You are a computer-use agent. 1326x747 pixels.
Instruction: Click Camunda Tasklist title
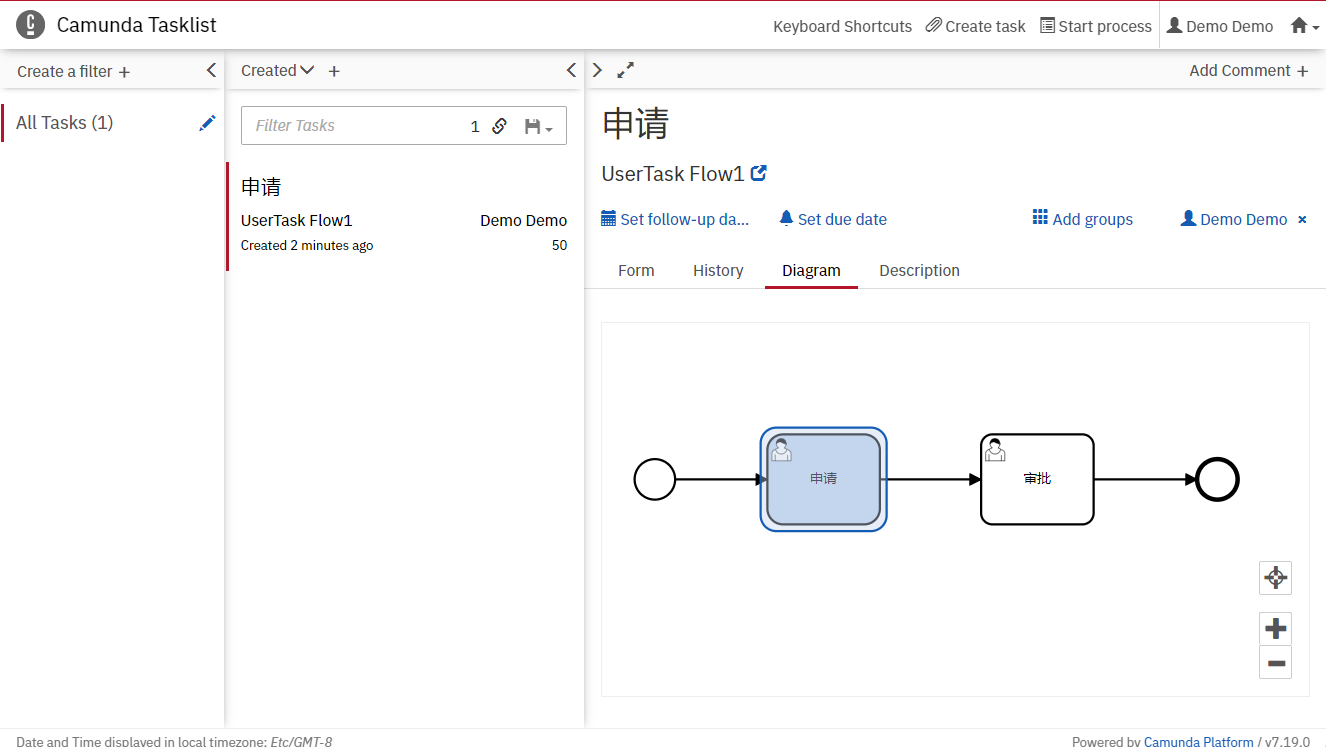(x=136, y=25)
